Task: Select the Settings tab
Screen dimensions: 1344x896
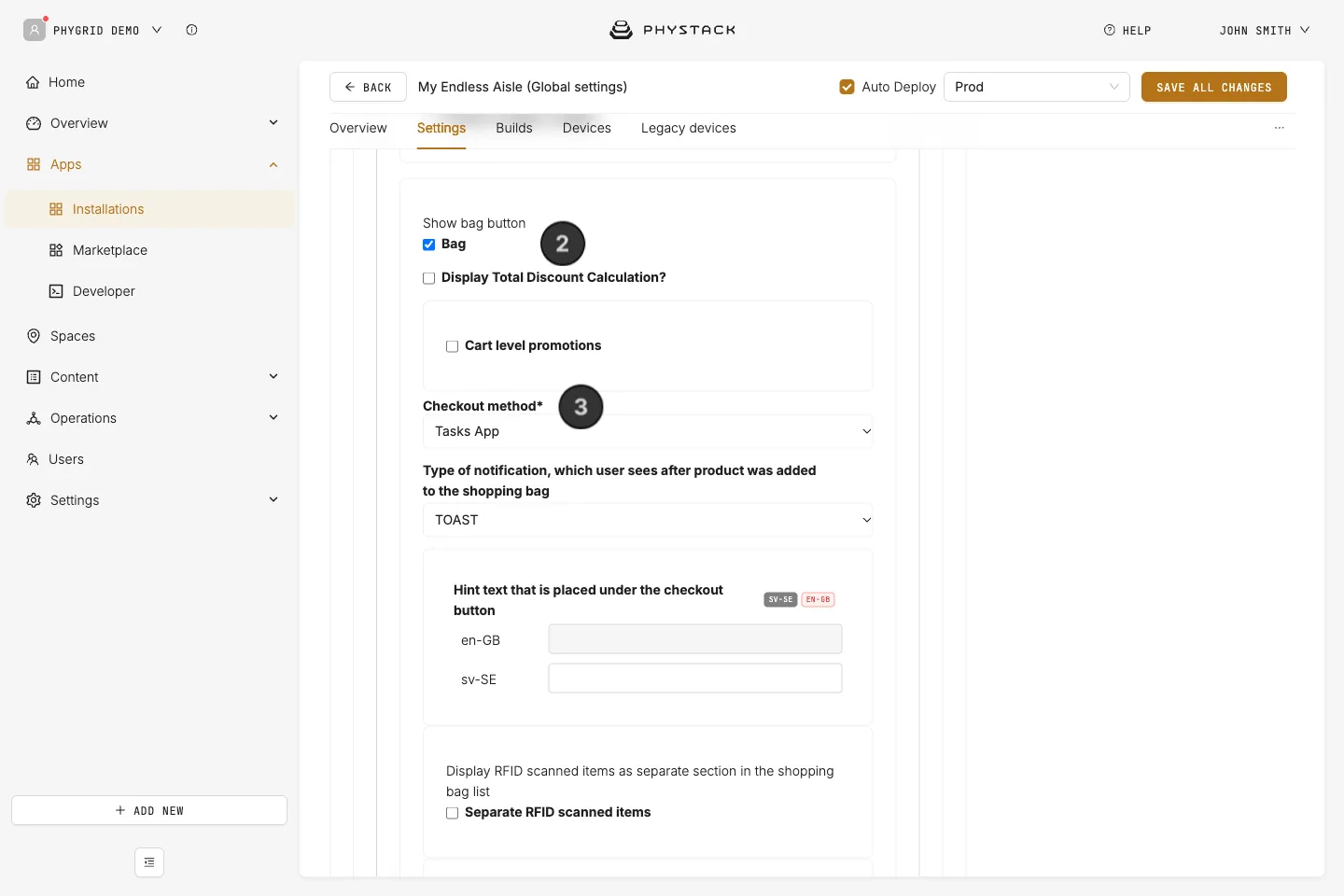Action: tap(441, 128)
